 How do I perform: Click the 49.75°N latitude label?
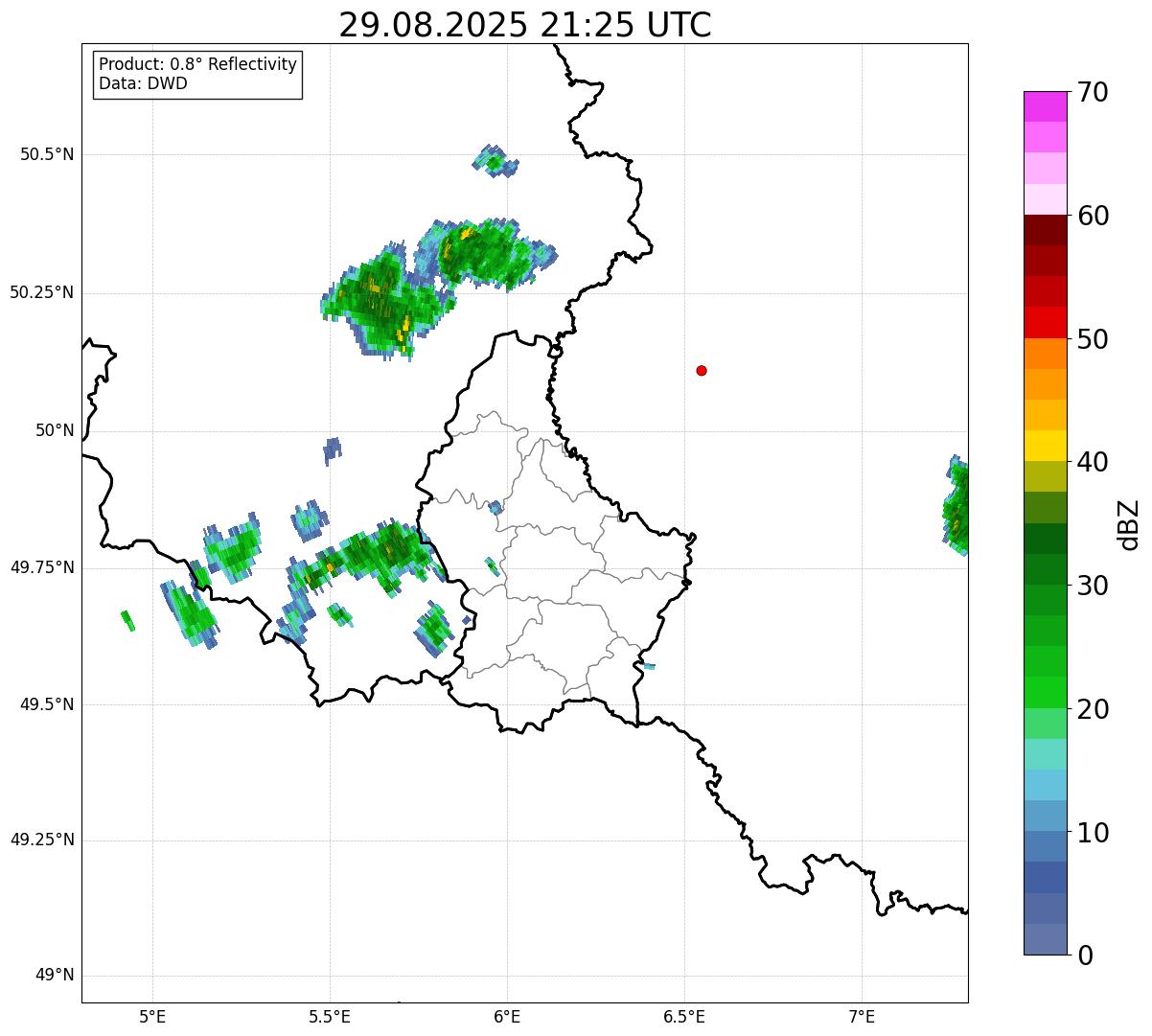pyautogui.click(x=42, y=567)
